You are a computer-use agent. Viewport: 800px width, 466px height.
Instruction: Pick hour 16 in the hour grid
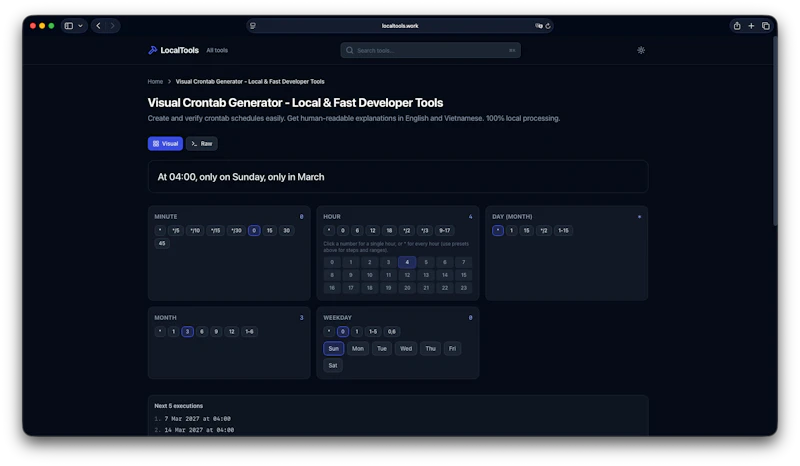pos(332,288)
